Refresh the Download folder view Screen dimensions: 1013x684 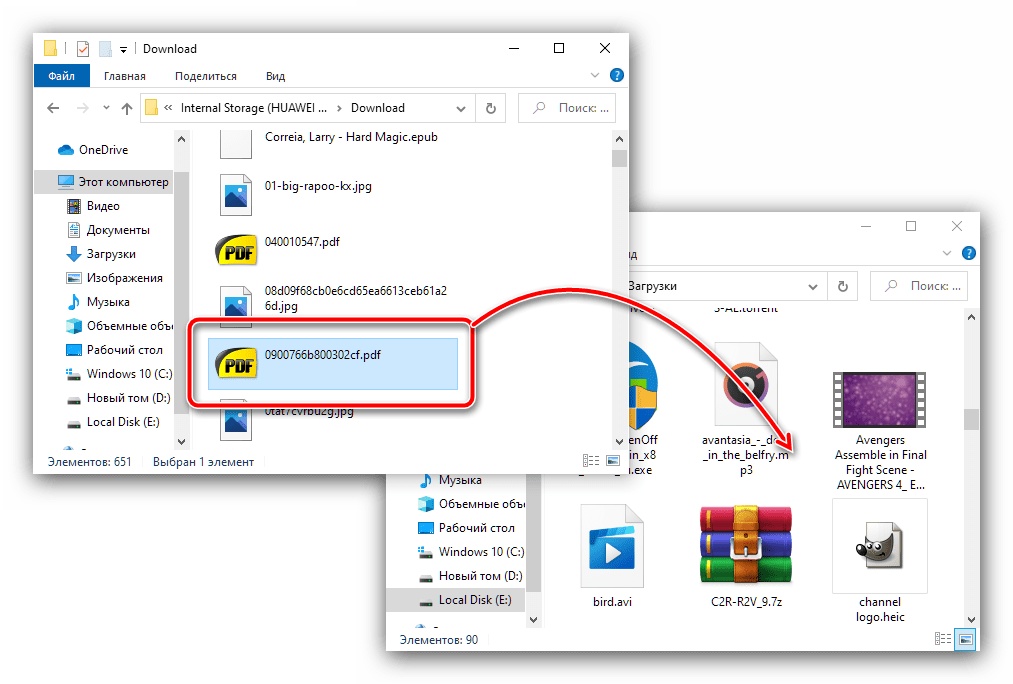(491, 108)
